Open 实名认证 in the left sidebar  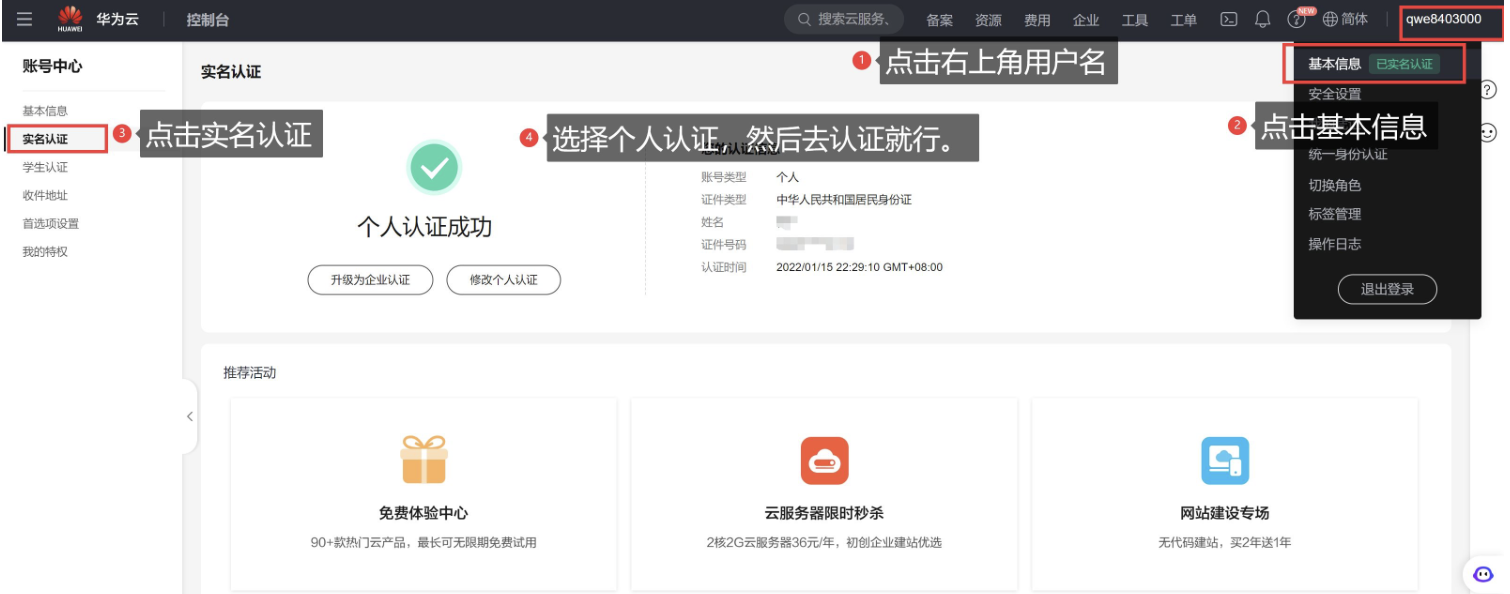coord(45,139)
